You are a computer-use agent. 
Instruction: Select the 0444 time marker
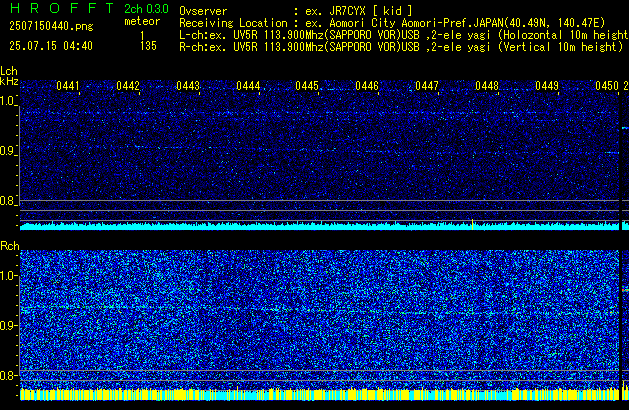[x=248, y=86]
